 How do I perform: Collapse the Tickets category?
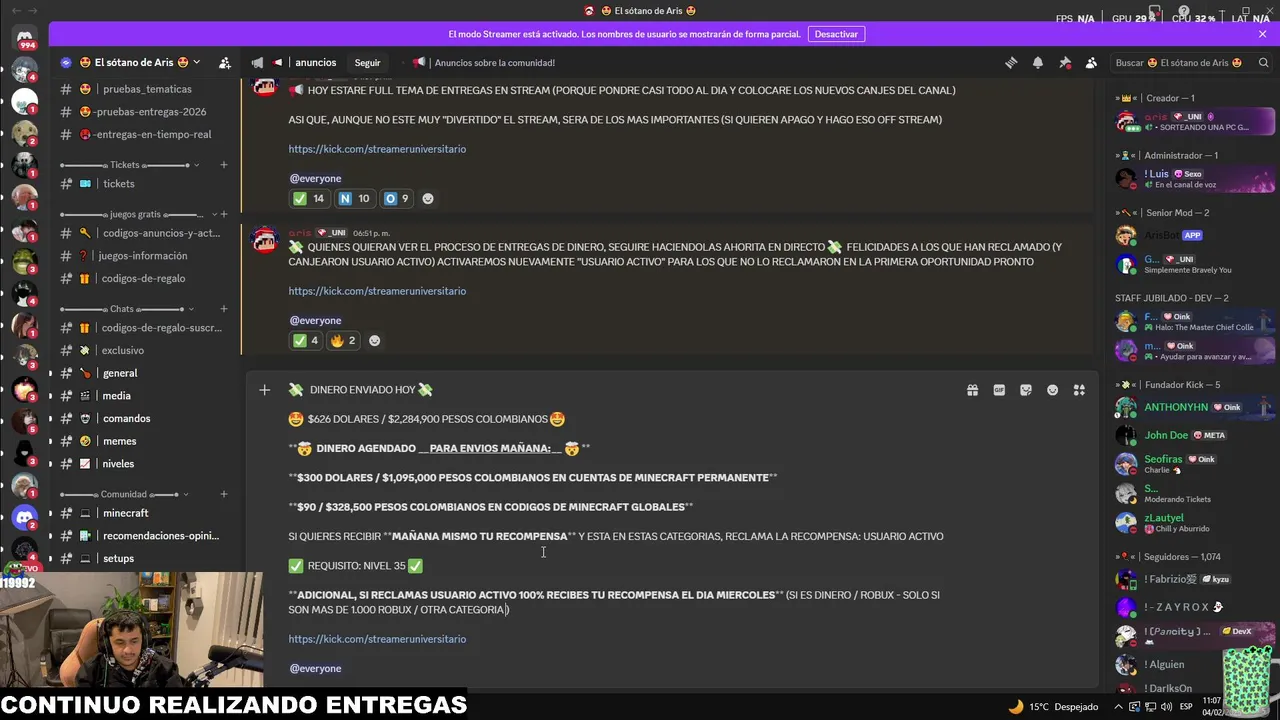pos(130,165)
